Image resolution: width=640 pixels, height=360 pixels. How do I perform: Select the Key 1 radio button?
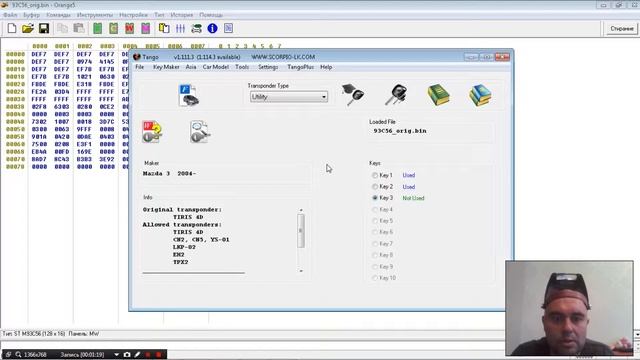[x=375, y=175]
